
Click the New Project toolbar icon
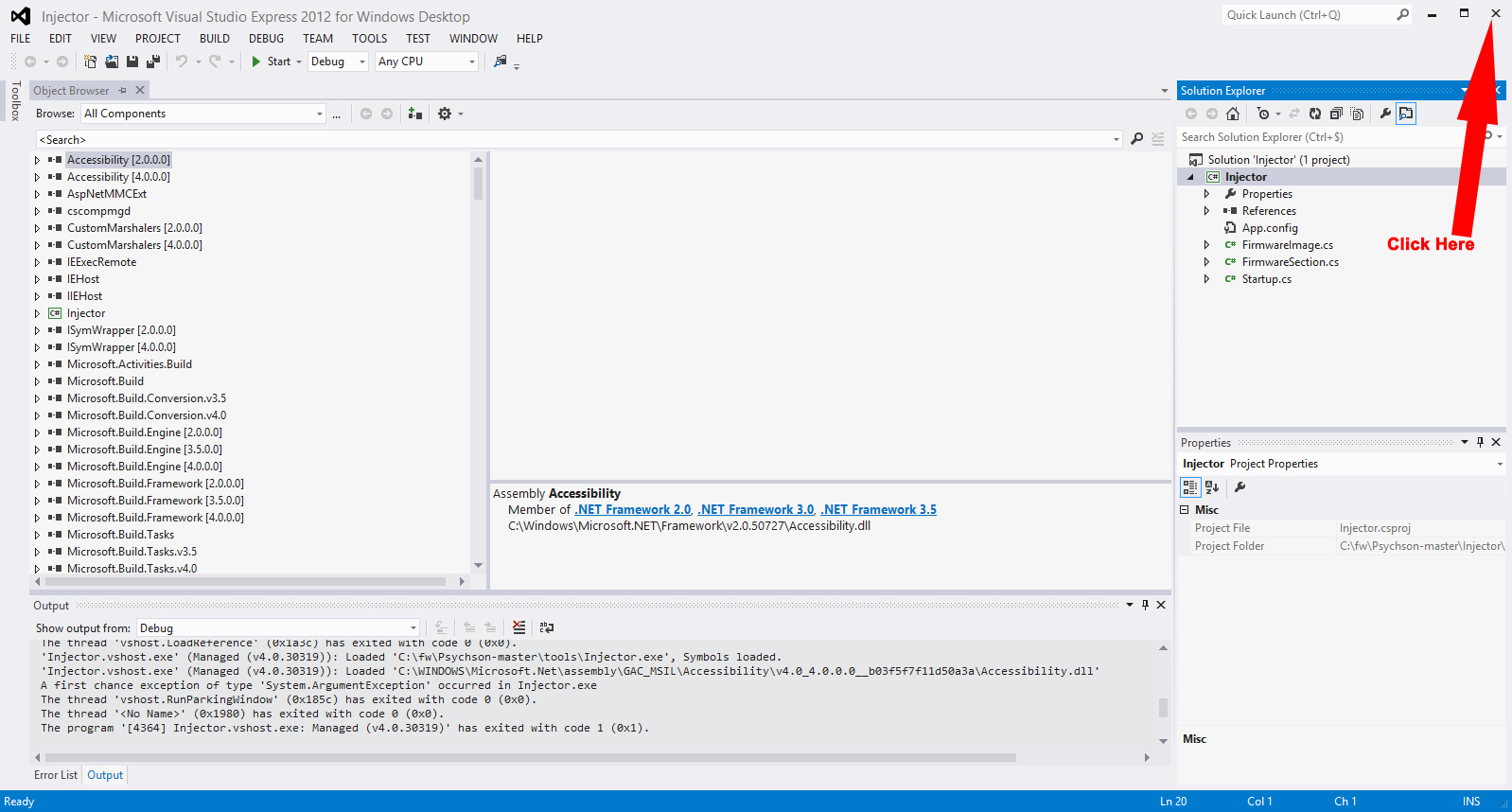click(90, 62)
